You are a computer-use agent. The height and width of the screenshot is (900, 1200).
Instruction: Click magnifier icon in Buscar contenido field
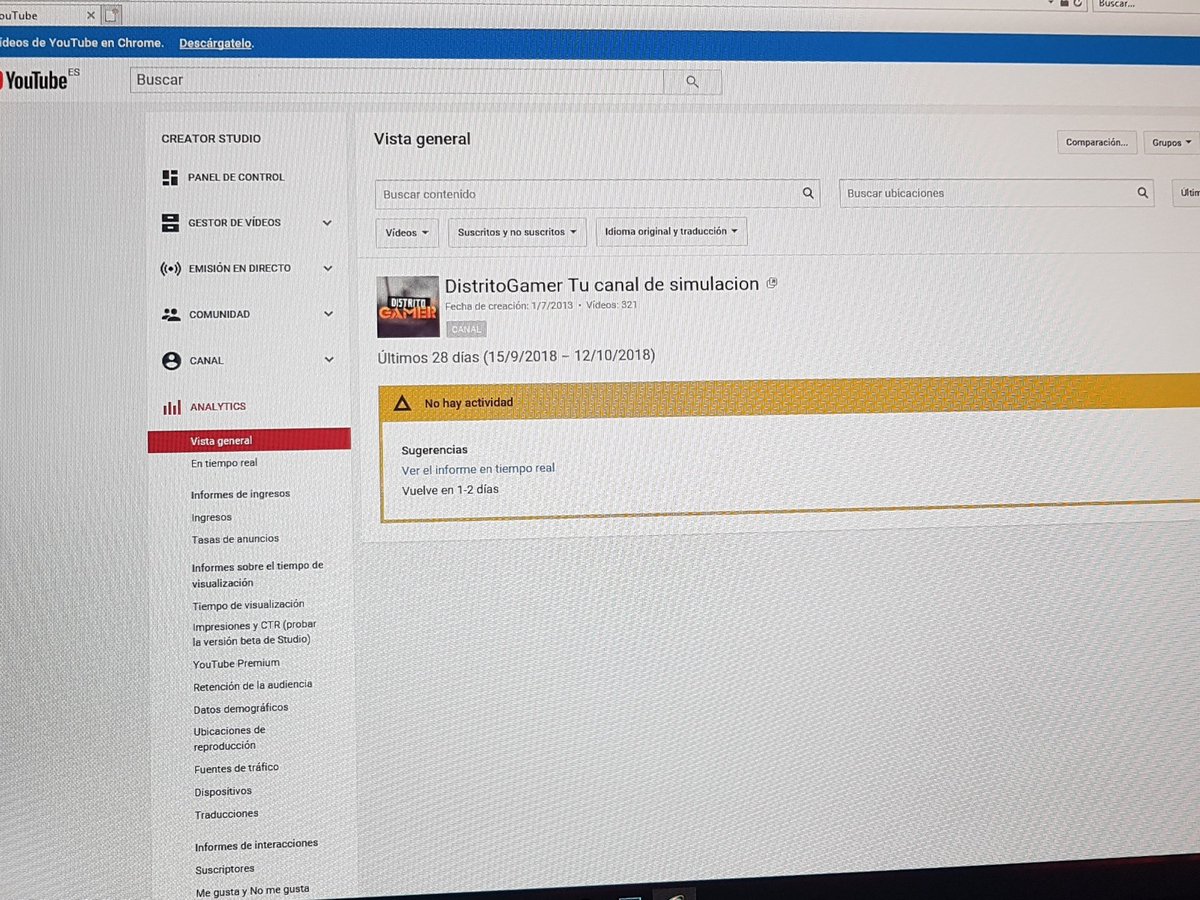point(808,194)
